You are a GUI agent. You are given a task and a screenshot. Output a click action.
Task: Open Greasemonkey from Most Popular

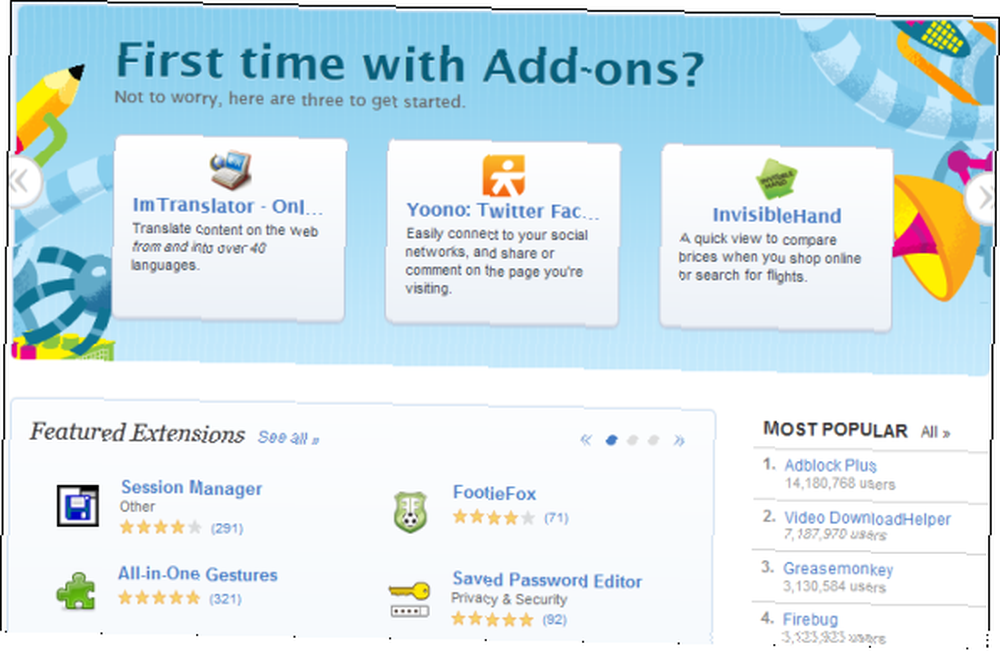point(838,569)
